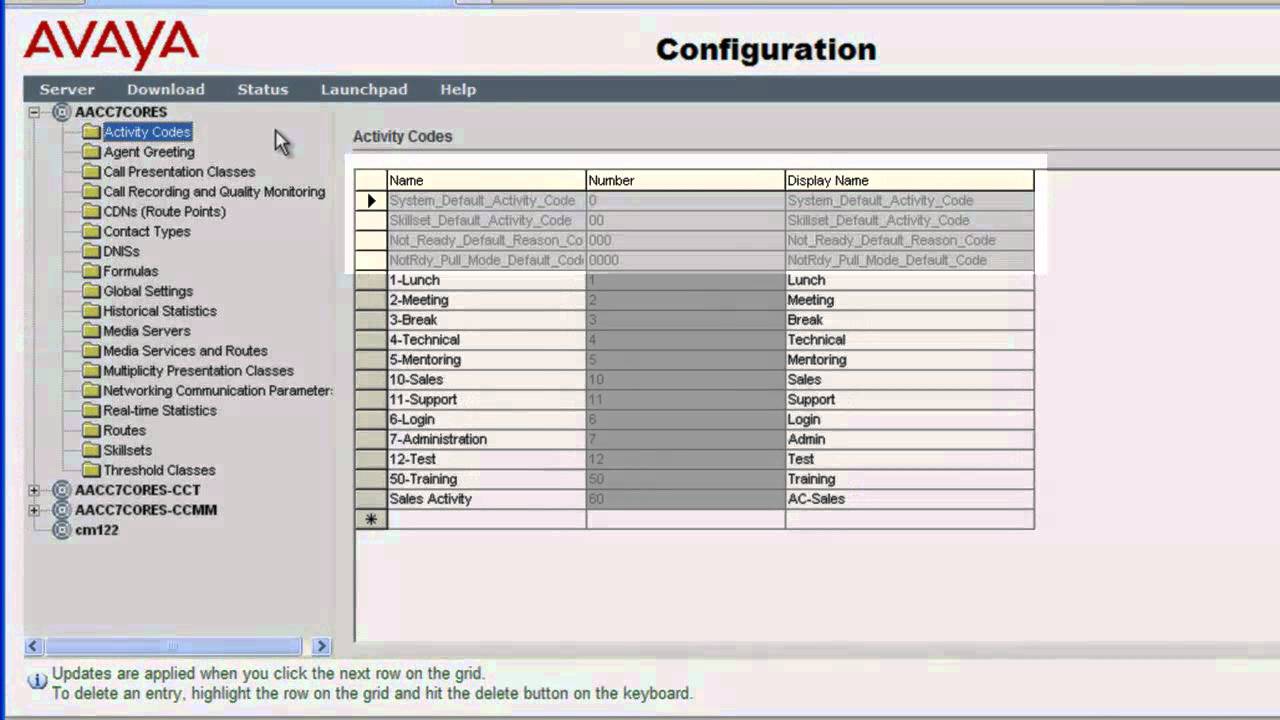The height and width of the screenshot is (720, 1280).
Task: Click the 'Admin' display name cell
Action: [x=910, y=439]
